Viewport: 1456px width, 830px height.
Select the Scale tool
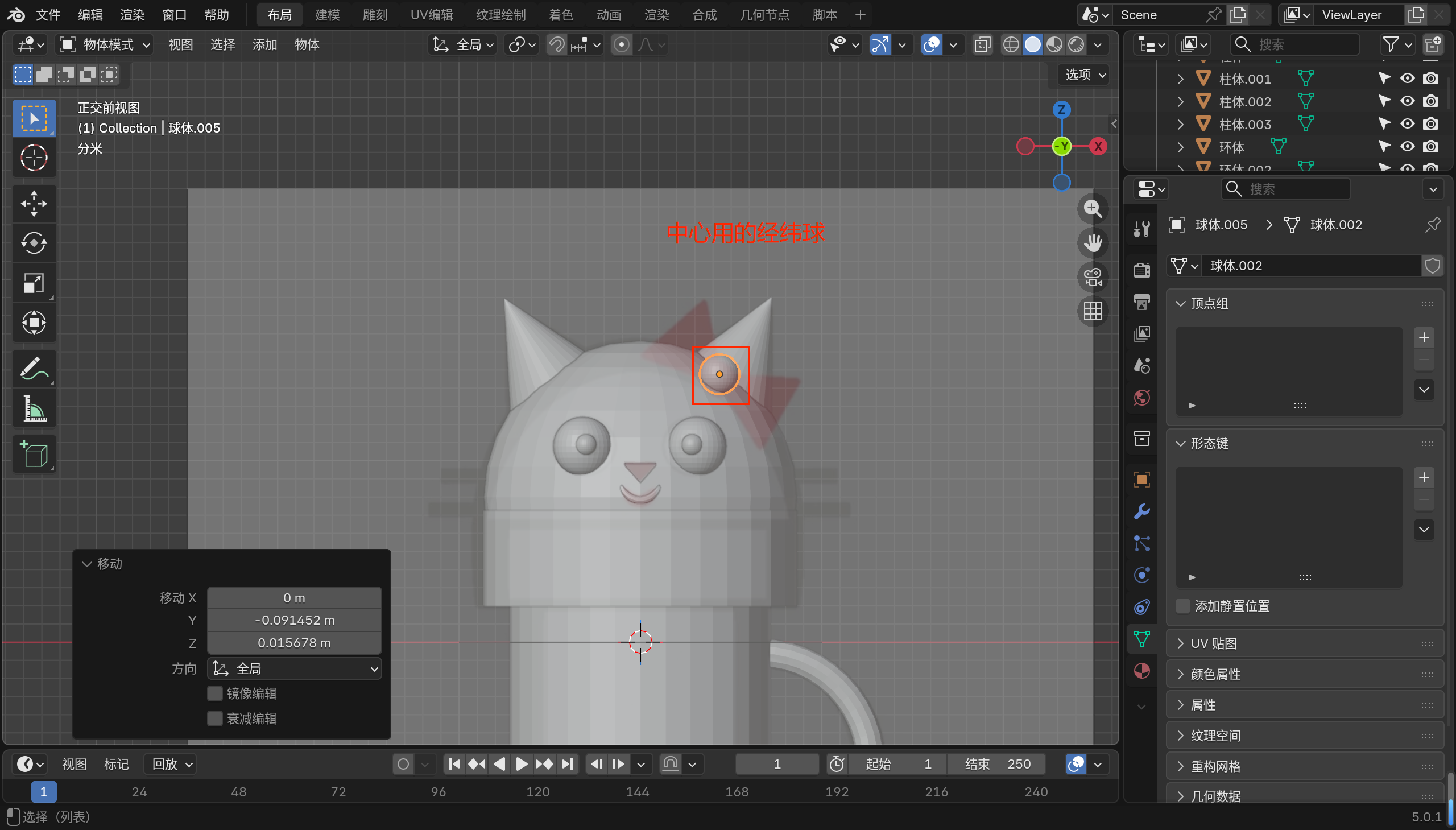point(34,283)
